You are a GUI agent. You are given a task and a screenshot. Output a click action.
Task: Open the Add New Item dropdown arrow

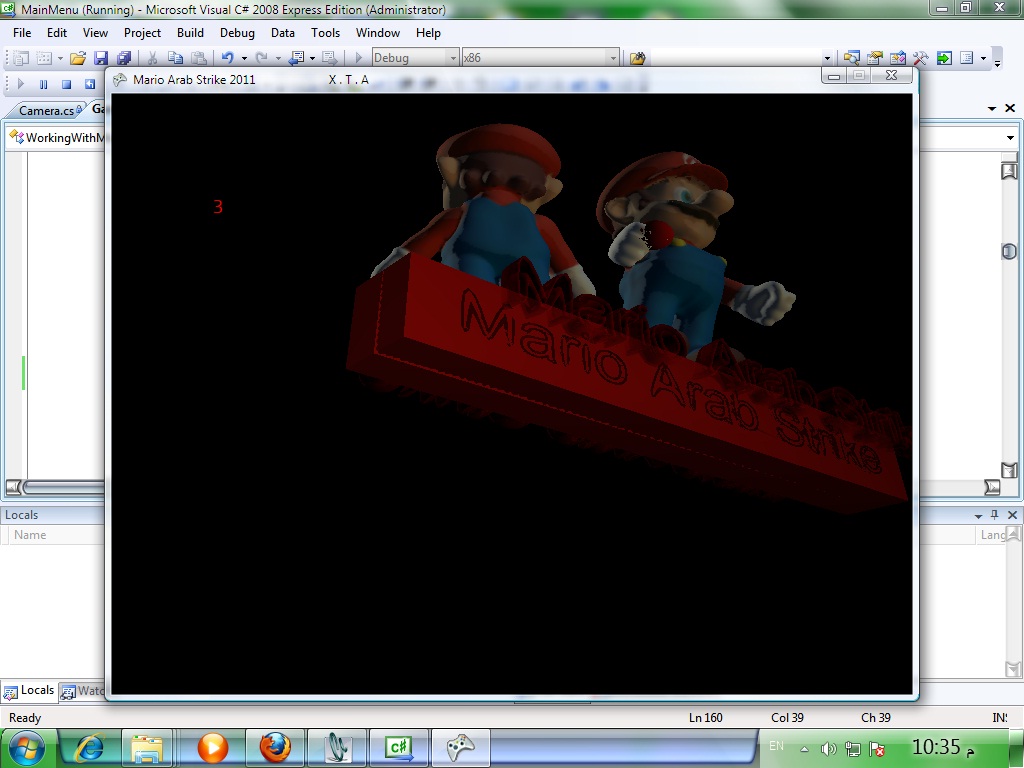pyautogui.click(x=60, y=58)
